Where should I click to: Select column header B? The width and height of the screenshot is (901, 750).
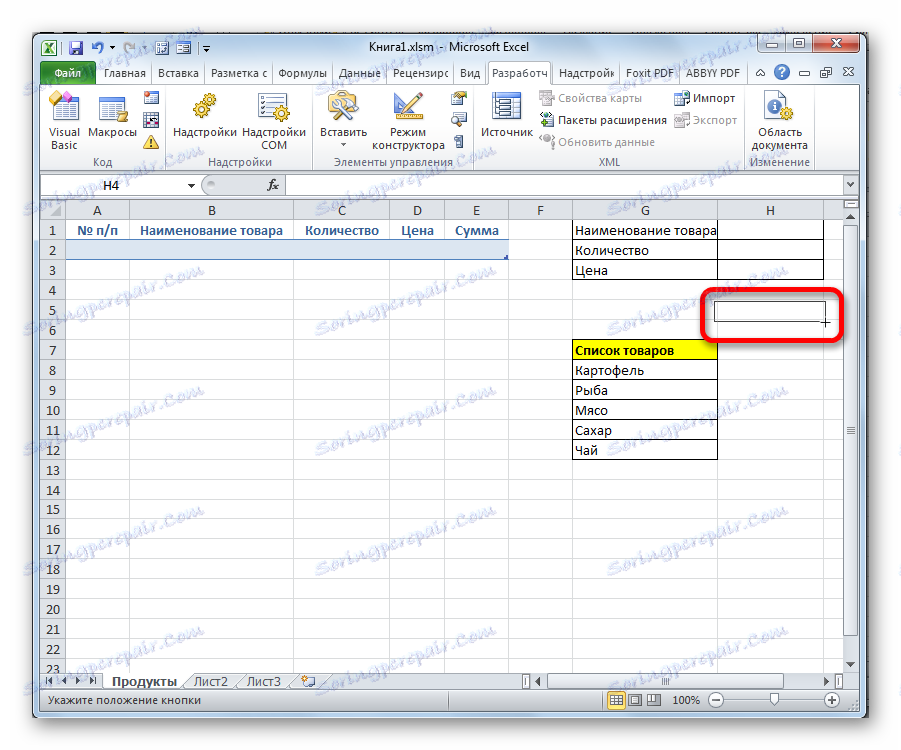(x=211, y=210)
